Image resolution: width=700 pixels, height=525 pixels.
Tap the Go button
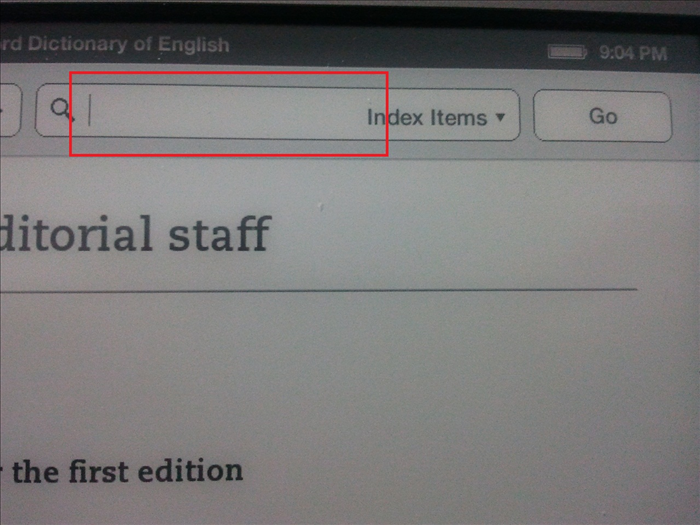tap(603, 116)
